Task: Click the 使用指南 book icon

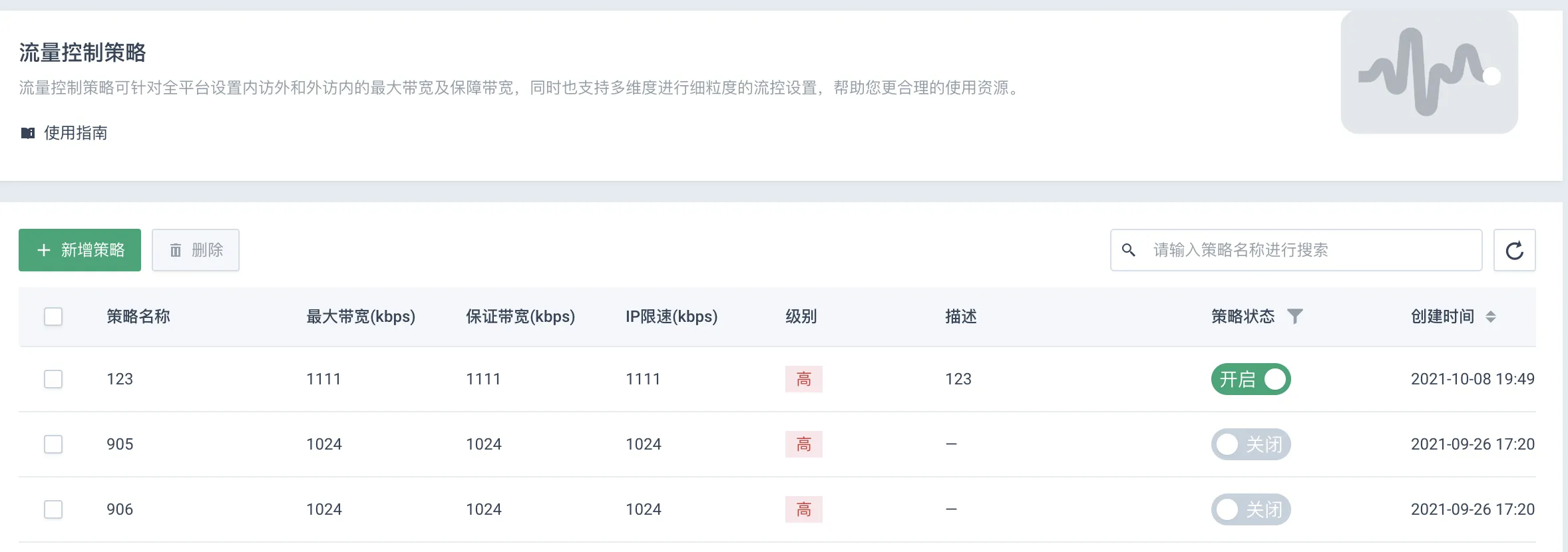Action: 28,133
